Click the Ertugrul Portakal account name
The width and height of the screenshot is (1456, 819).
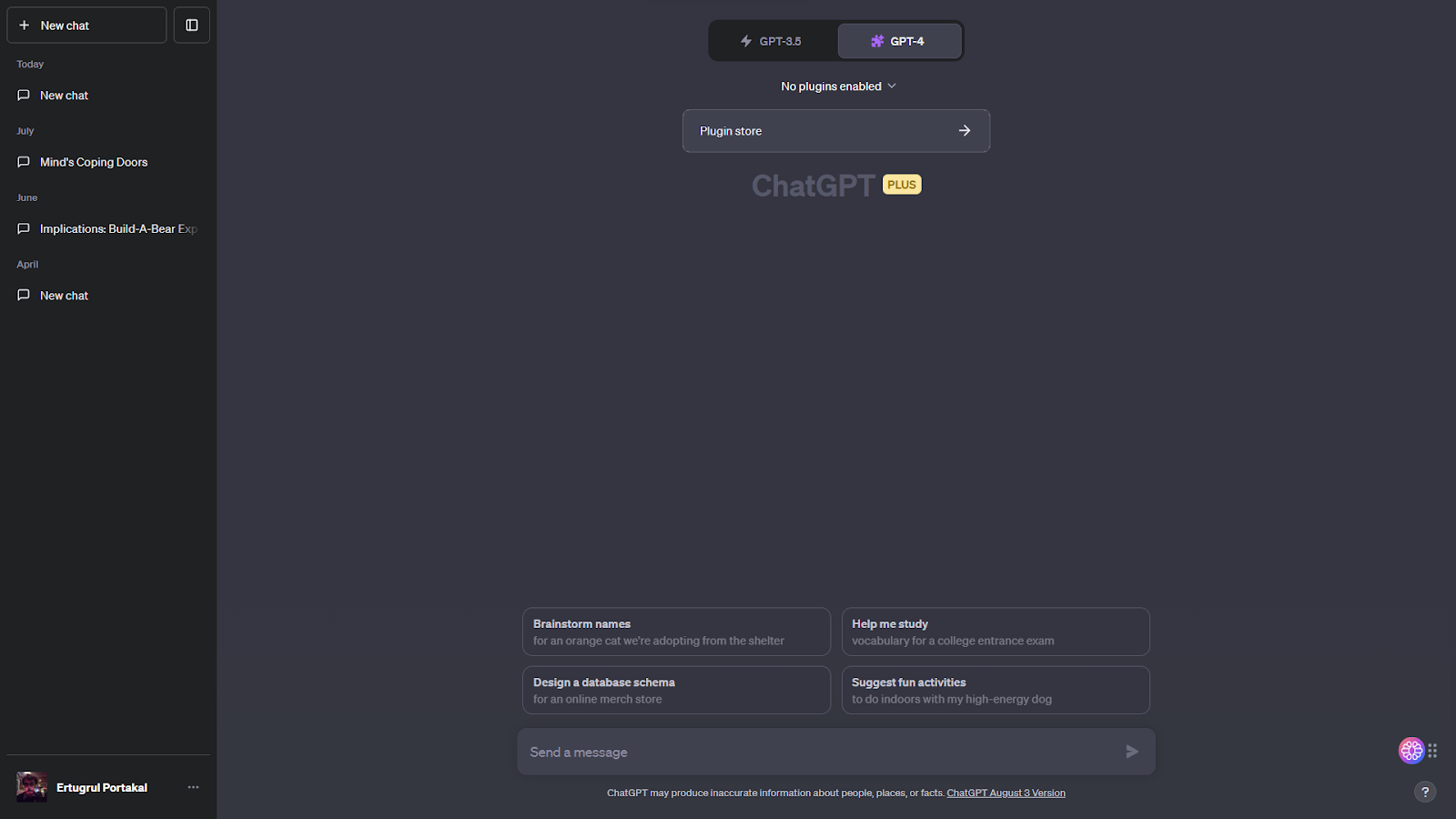coord(102,787)
